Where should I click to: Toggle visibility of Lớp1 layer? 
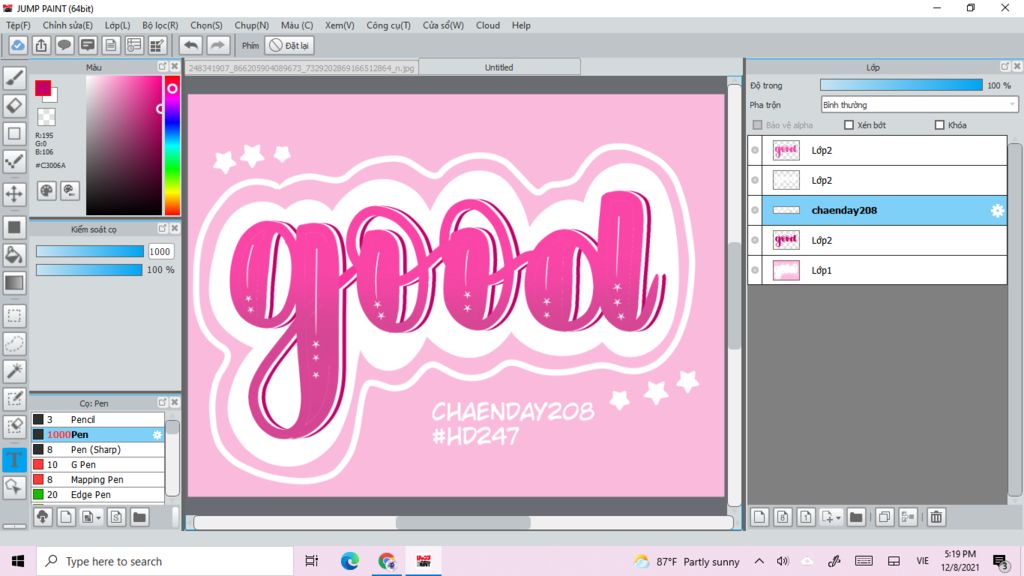755,270
